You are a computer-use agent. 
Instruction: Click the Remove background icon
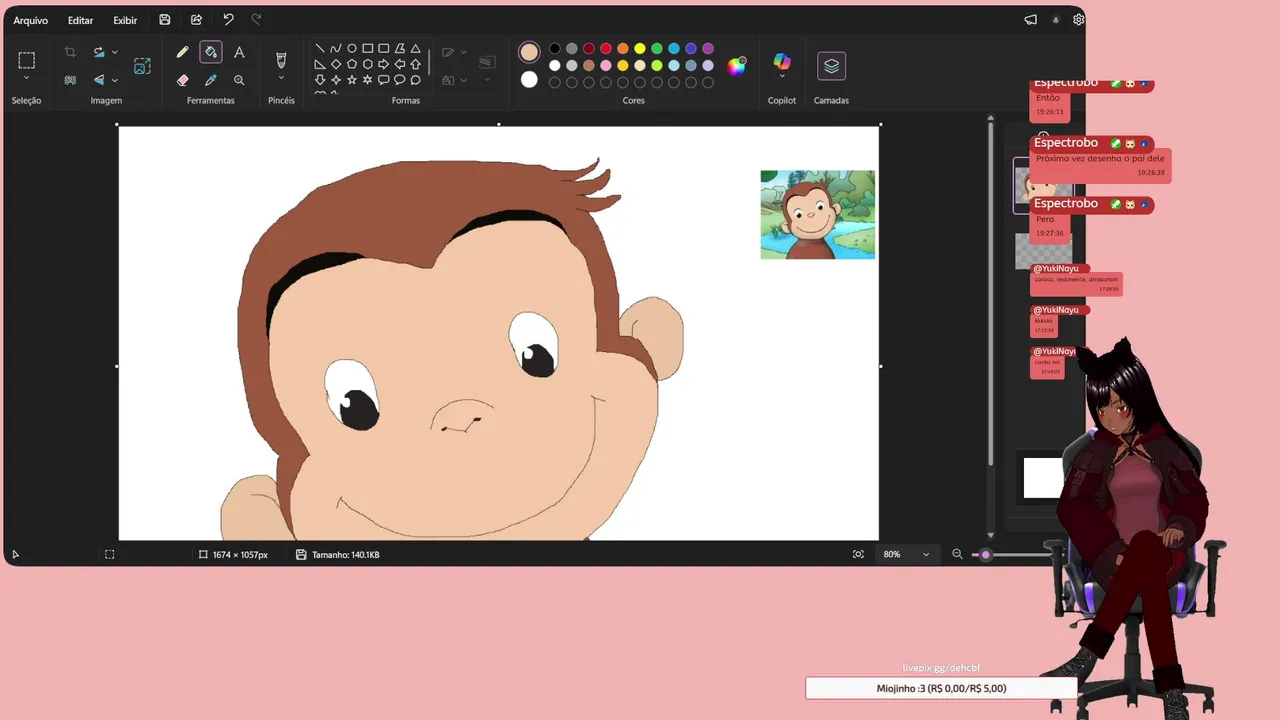[70, 80]
